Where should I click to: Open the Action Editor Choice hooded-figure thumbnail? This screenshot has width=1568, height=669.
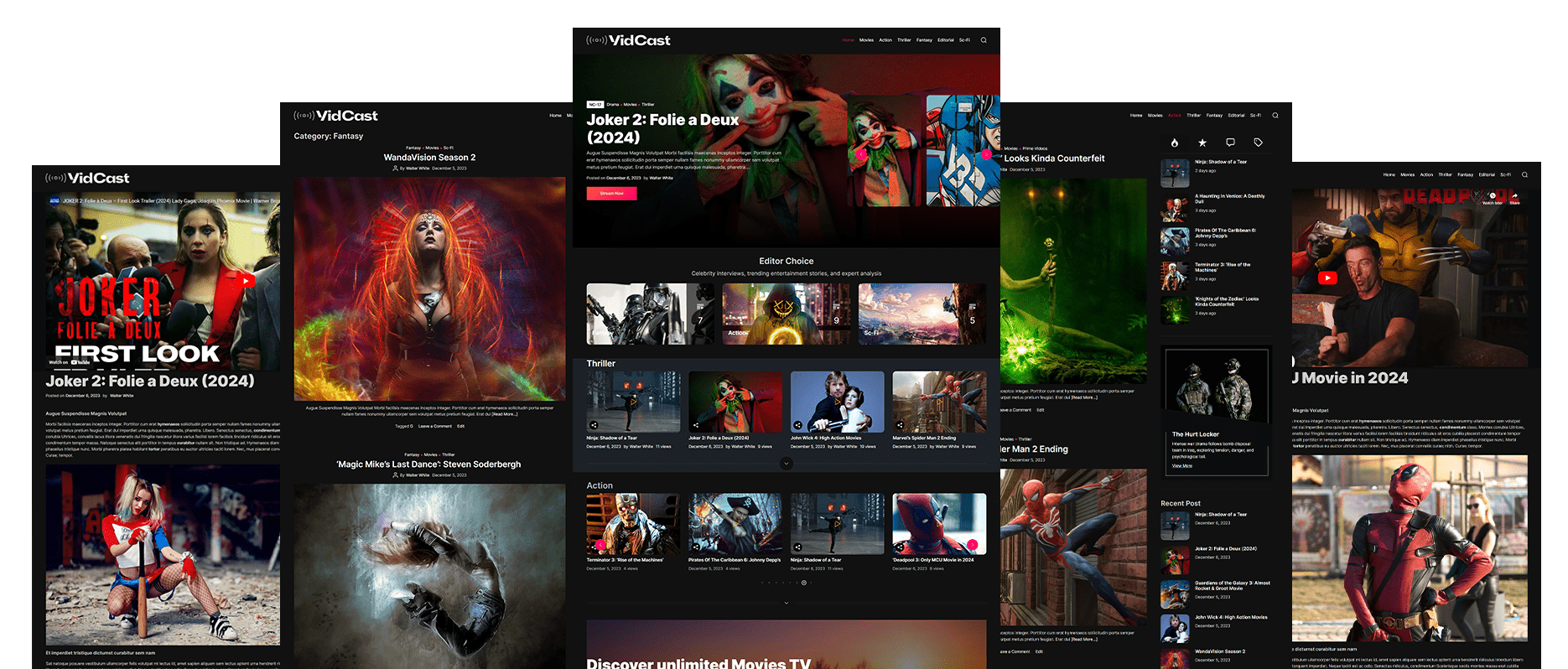[786, 314]
